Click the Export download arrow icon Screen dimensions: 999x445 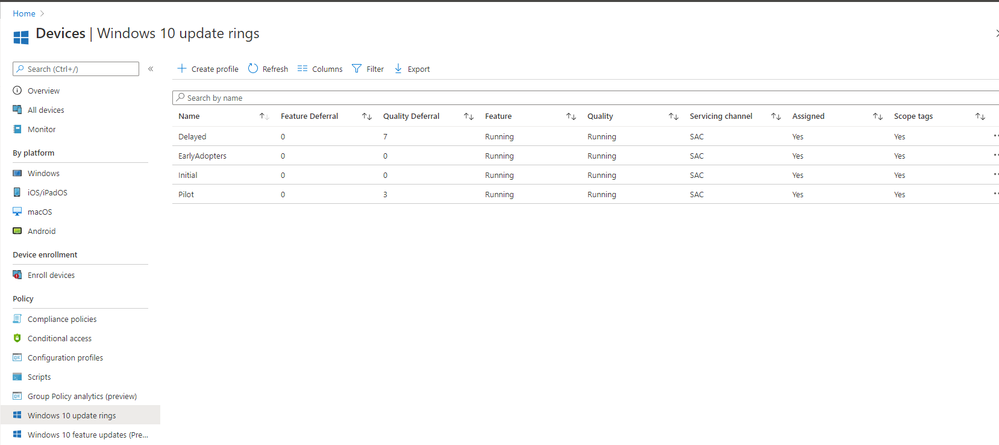pos(398,68)
